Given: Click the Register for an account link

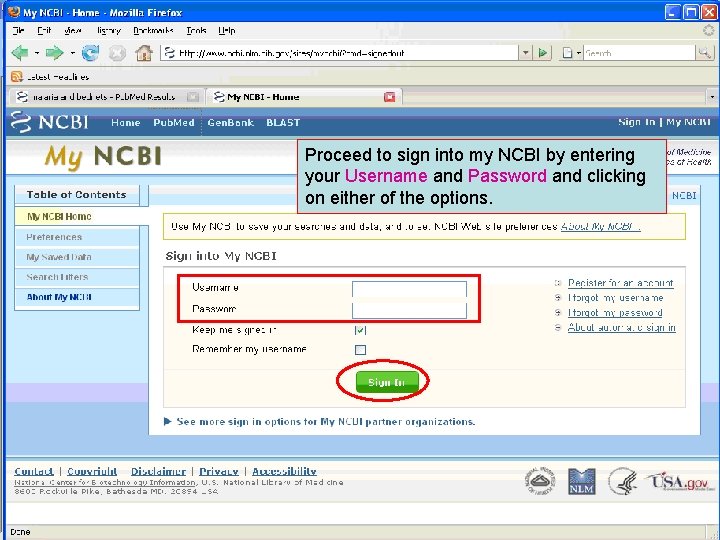Looking at the screenshot, I should click(x=621, y=283).
